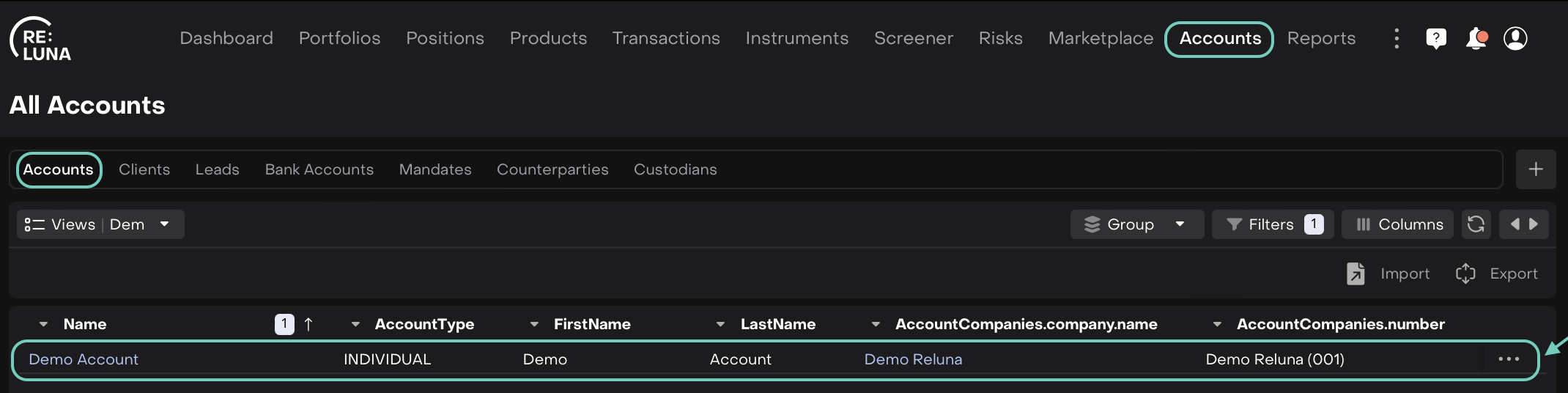Click the refresh table icon
The image size is (1568, 393).
coord(1476,224)
